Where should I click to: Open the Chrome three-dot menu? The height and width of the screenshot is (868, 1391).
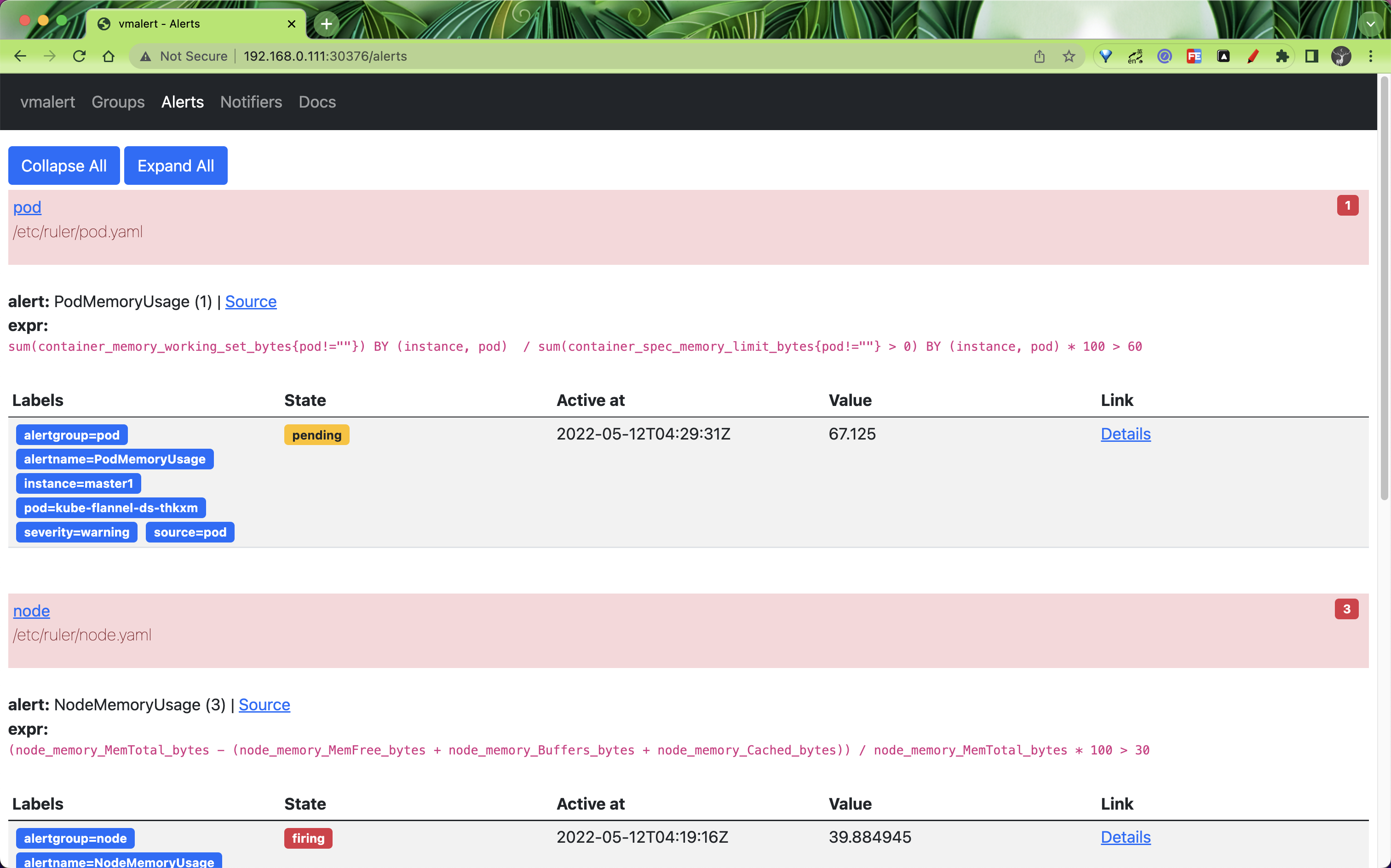click(x=1372, y=56)
